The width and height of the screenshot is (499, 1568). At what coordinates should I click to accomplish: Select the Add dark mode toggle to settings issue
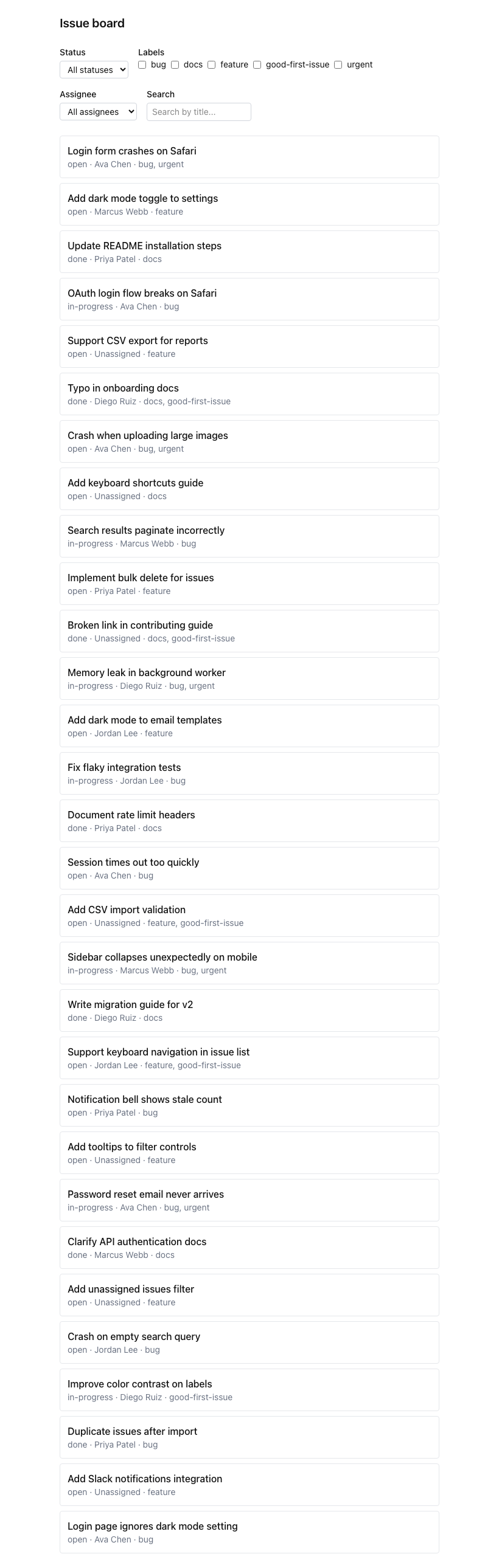pyautogui.click(x=249, y=204)
